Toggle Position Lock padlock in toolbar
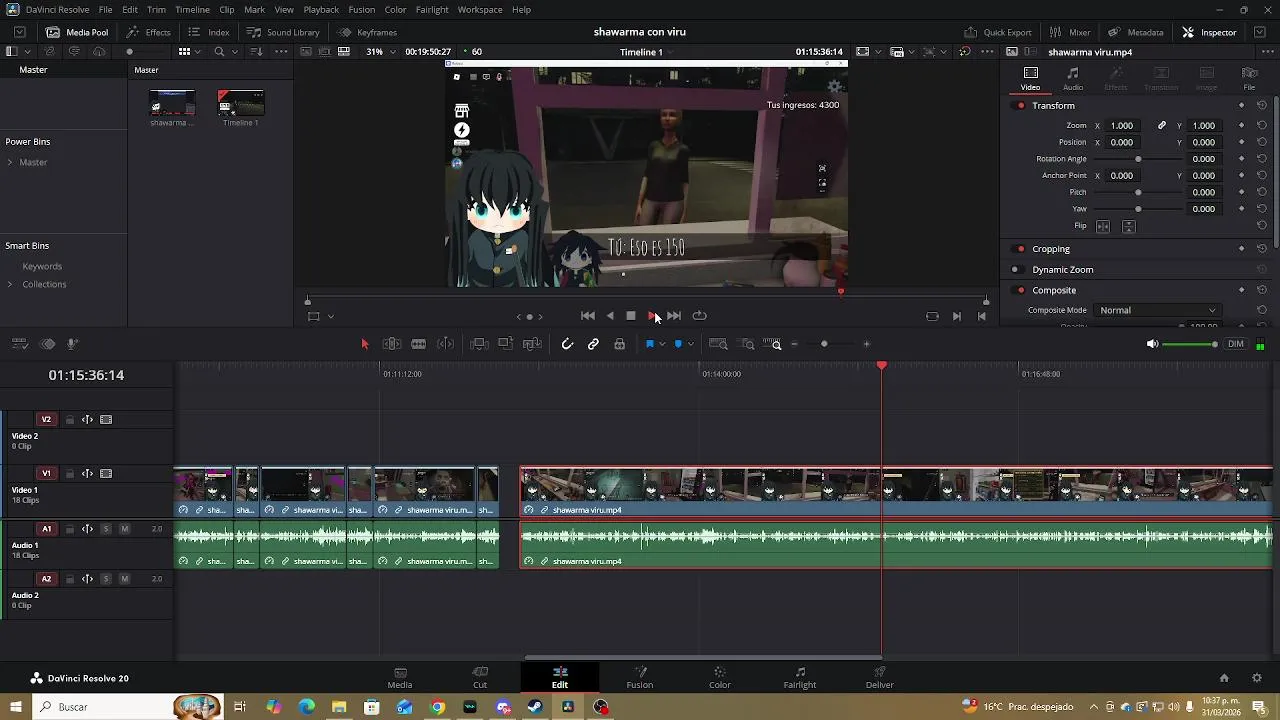 pos(620,344)
